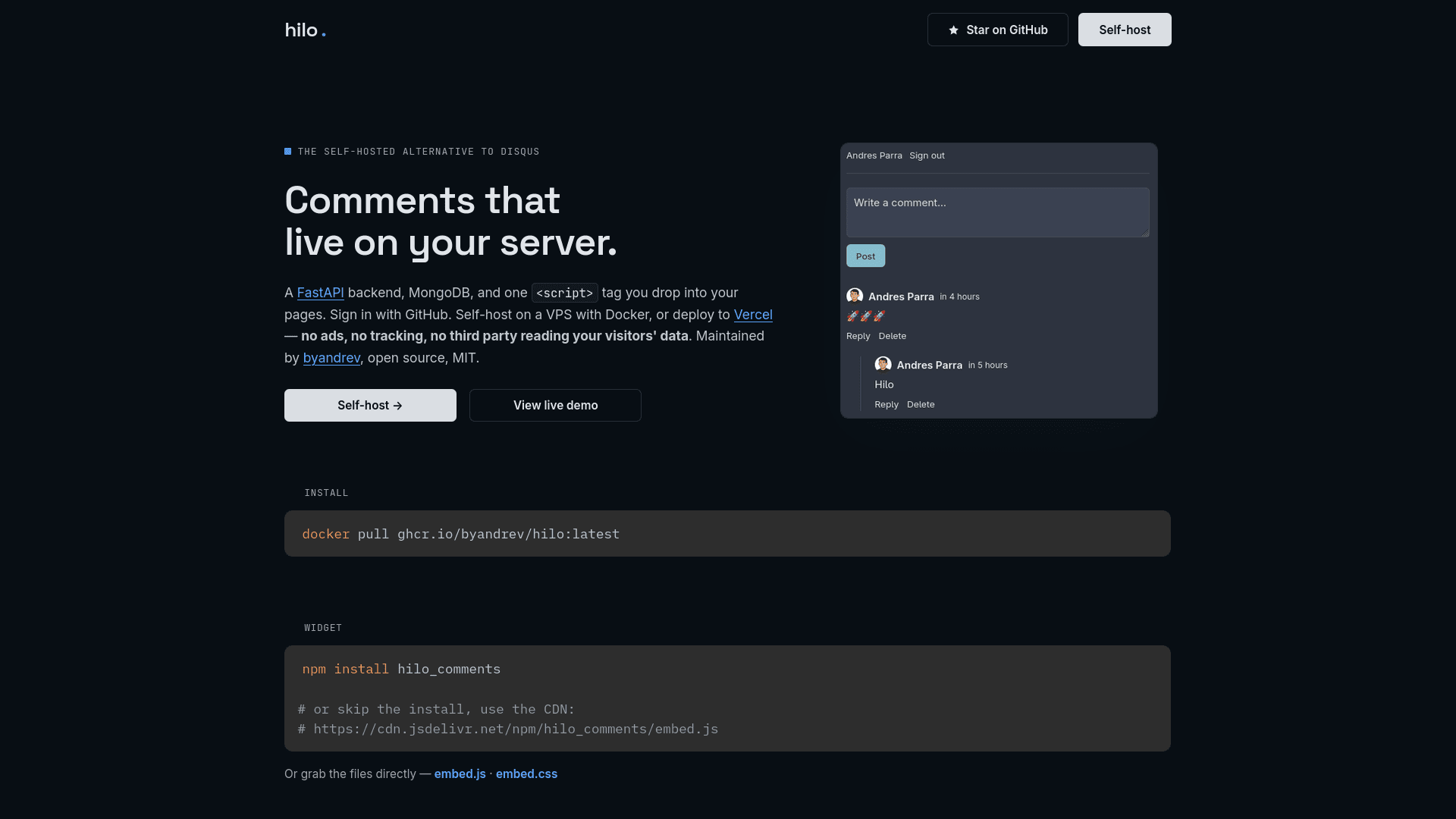
Task: Visit the byandrev link
Action: (331, 358)
